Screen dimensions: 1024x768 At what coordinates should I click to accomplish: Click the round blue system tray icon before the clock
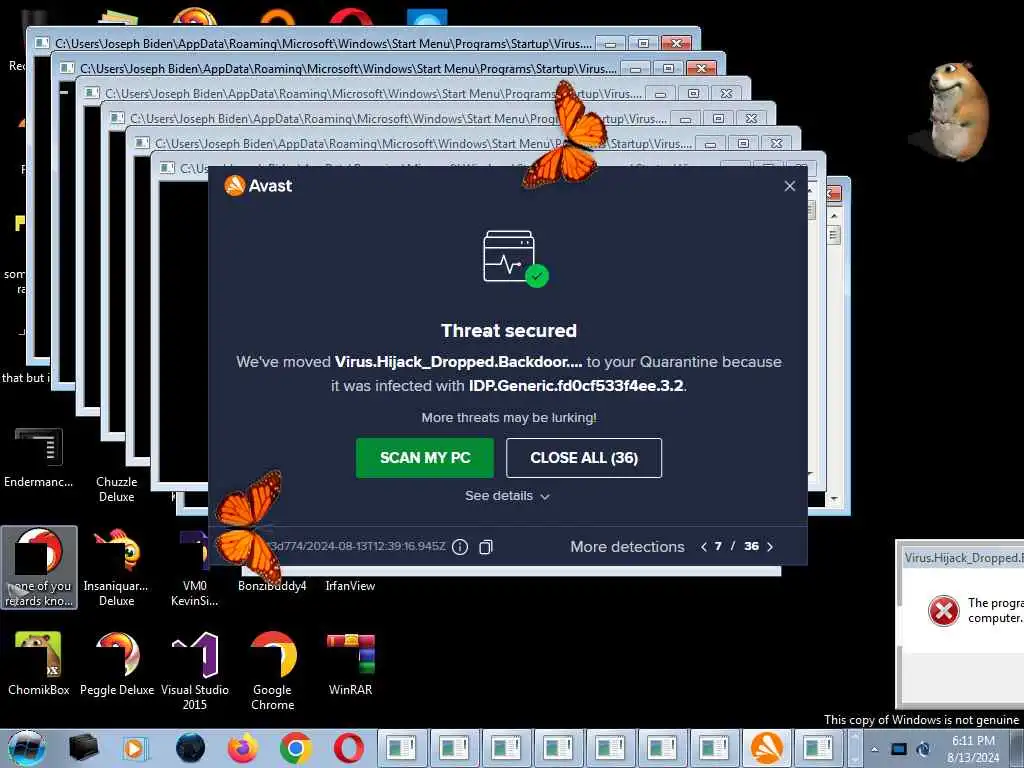923,749
